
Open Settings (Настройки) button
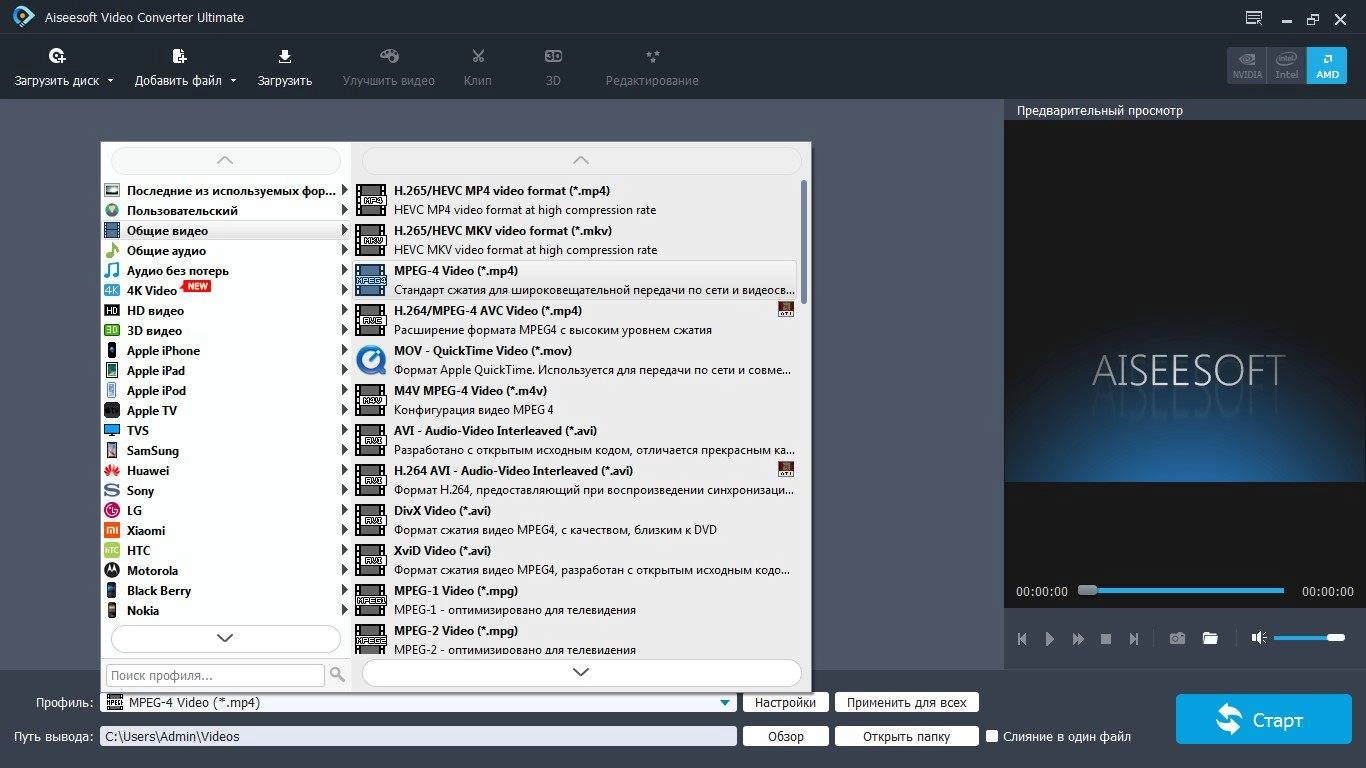(785, 703)
